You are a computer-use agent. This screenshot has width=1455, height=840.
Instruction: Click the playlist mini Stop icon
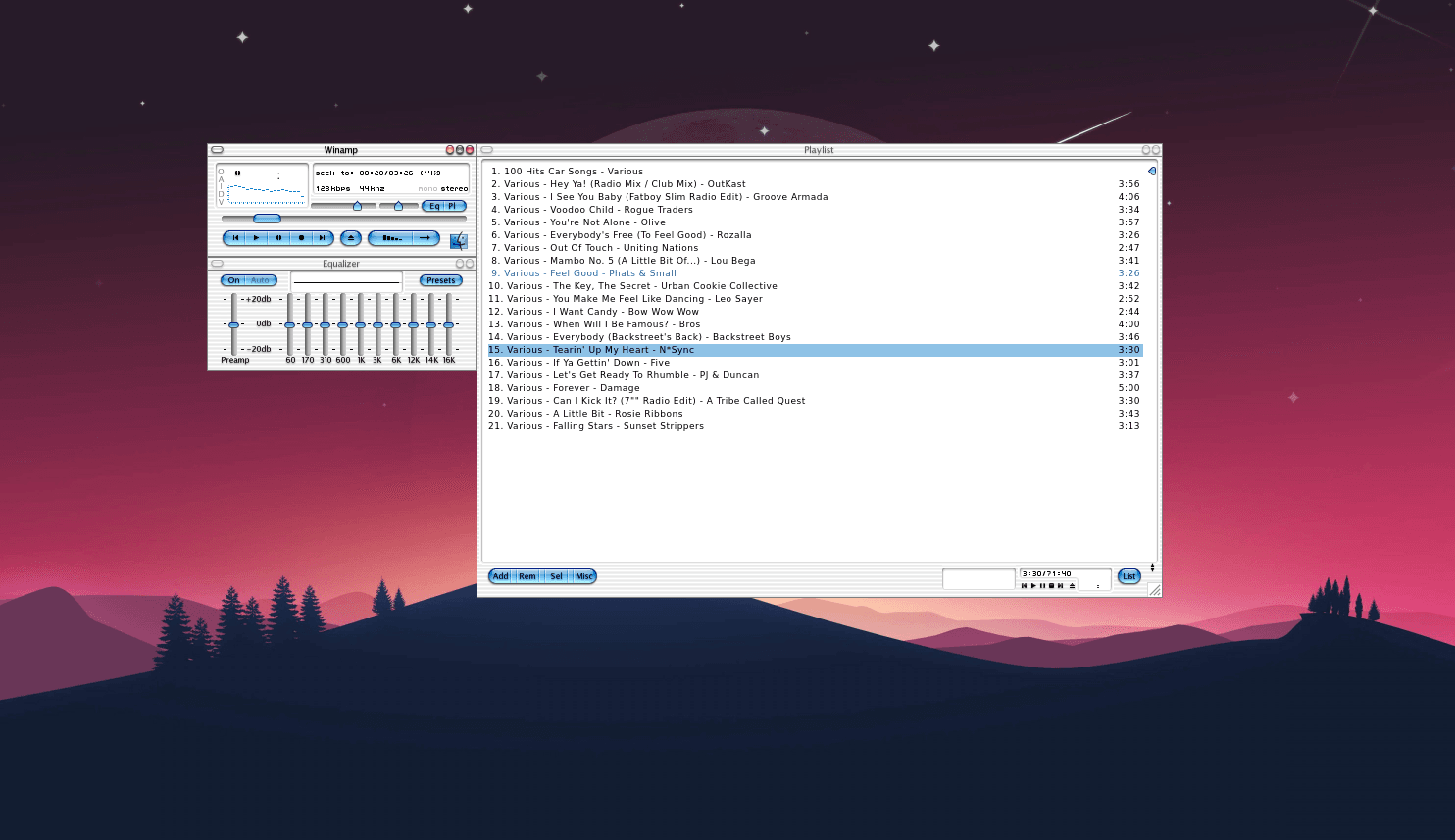click(x=1051, y=586)
